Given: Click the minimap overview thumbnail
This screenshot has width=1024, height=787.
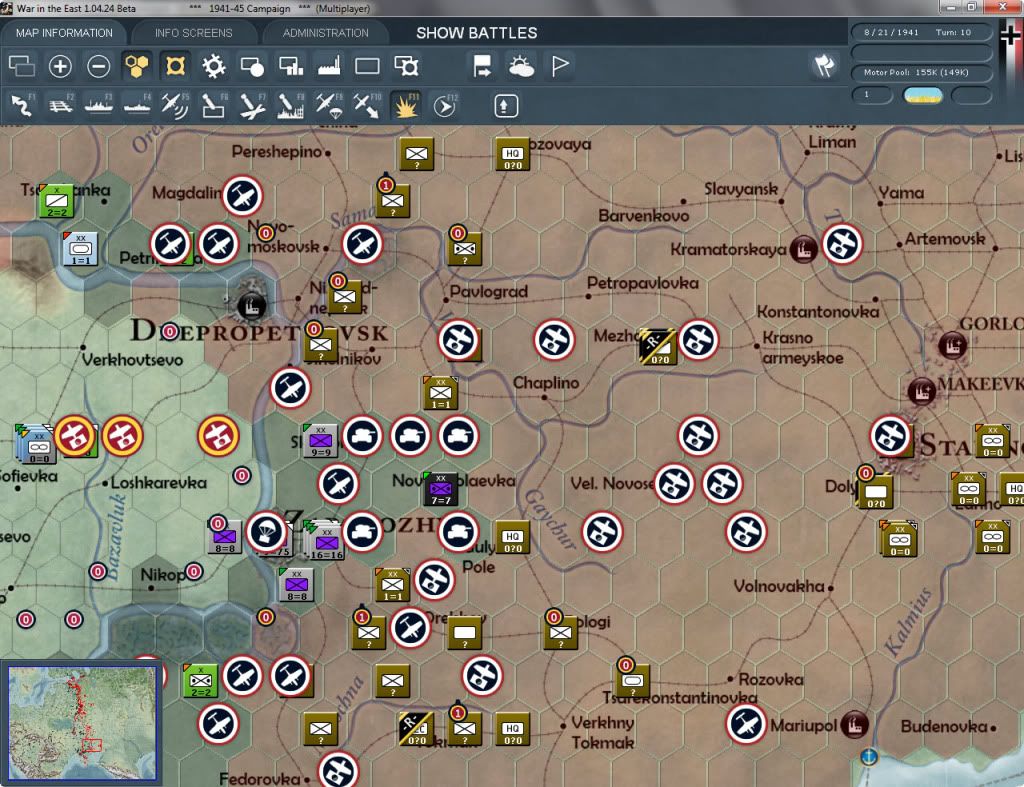Looking at the screenshot, I should pos(82,722).
